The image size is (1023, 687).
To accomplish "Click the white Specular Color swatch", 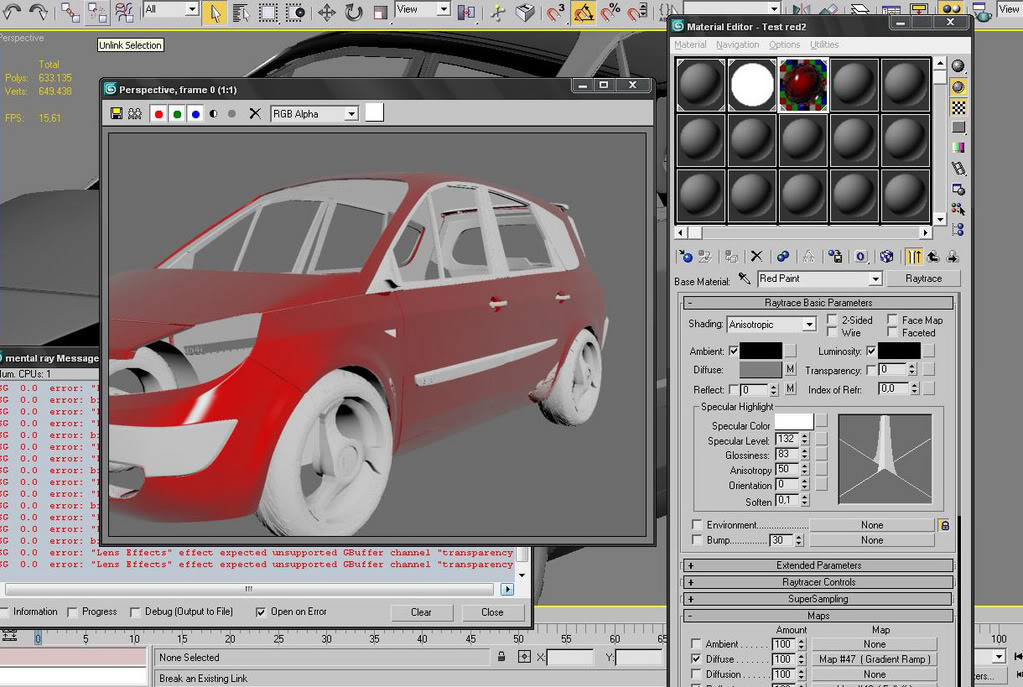I will [x=794, y=422].
